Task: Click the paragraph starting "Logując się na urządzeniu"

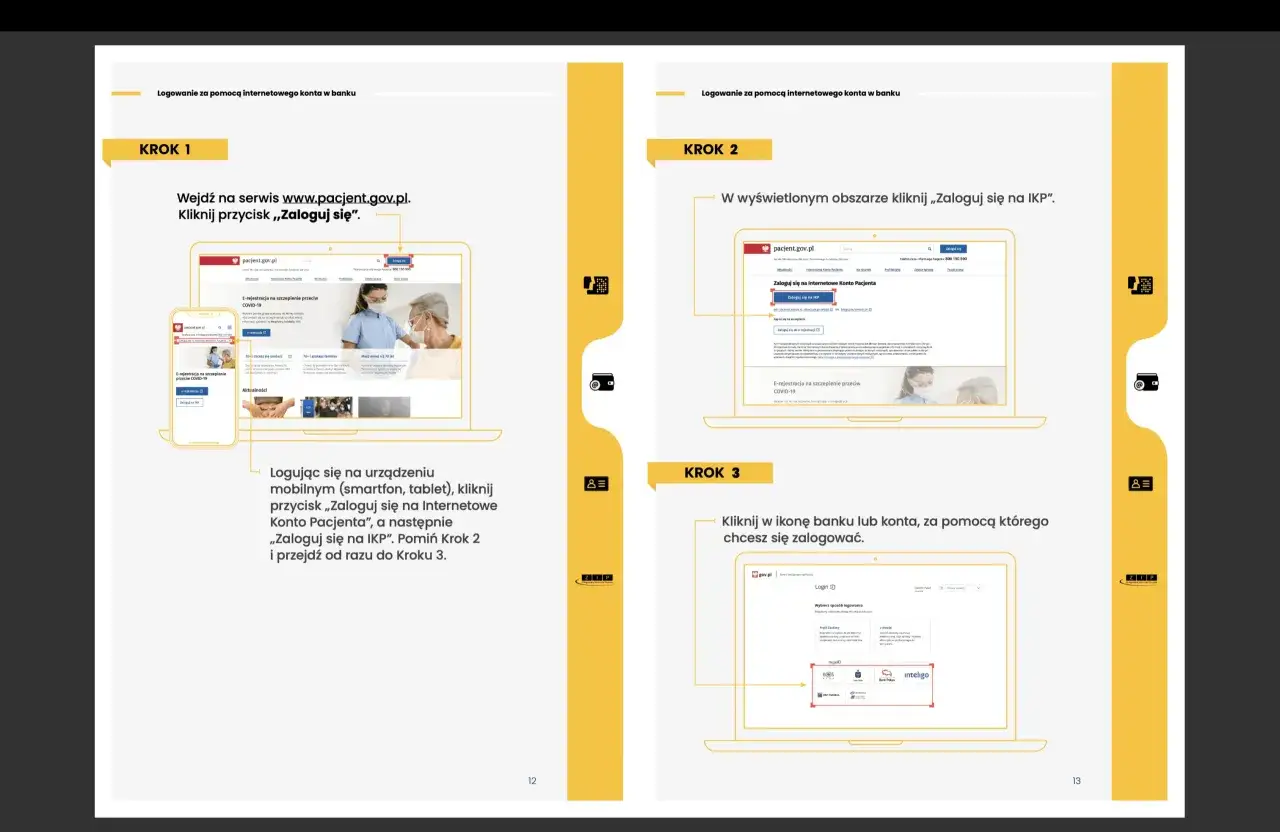Action: coord(384,514)
